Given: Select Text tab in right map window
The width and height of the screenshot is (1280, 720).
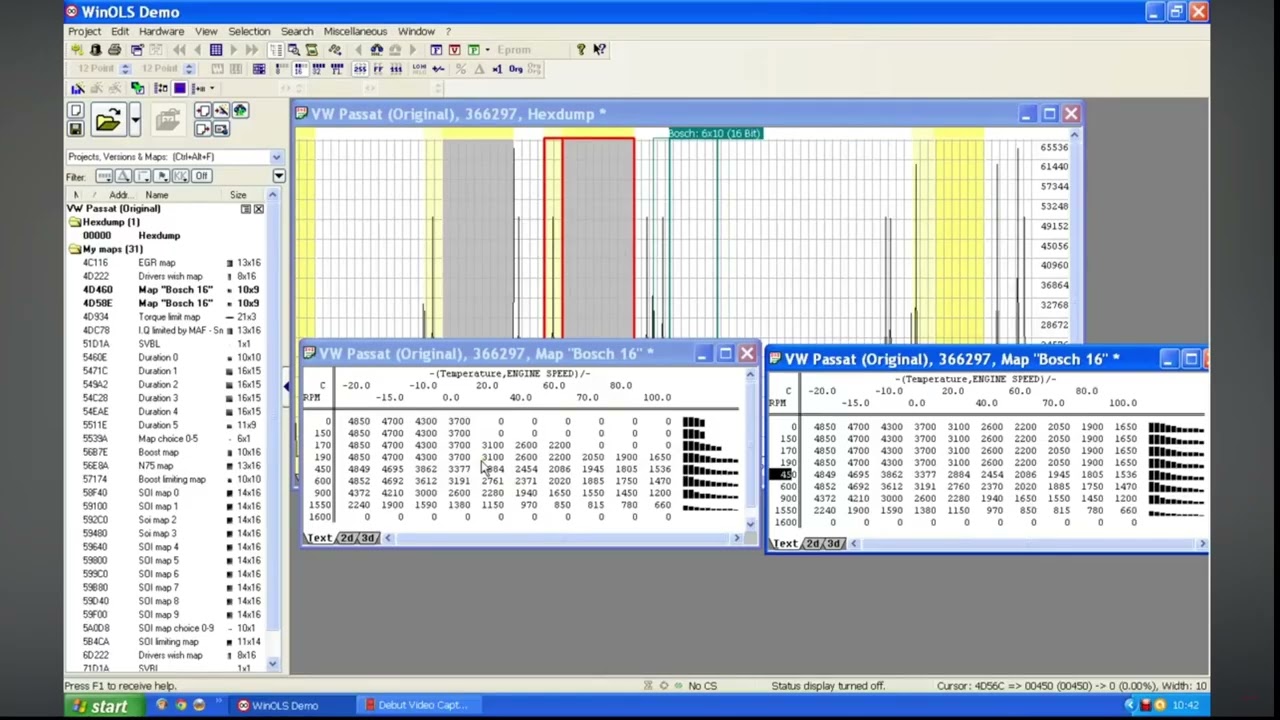Looking at the screenshot, I should click(x=786, y=544).
